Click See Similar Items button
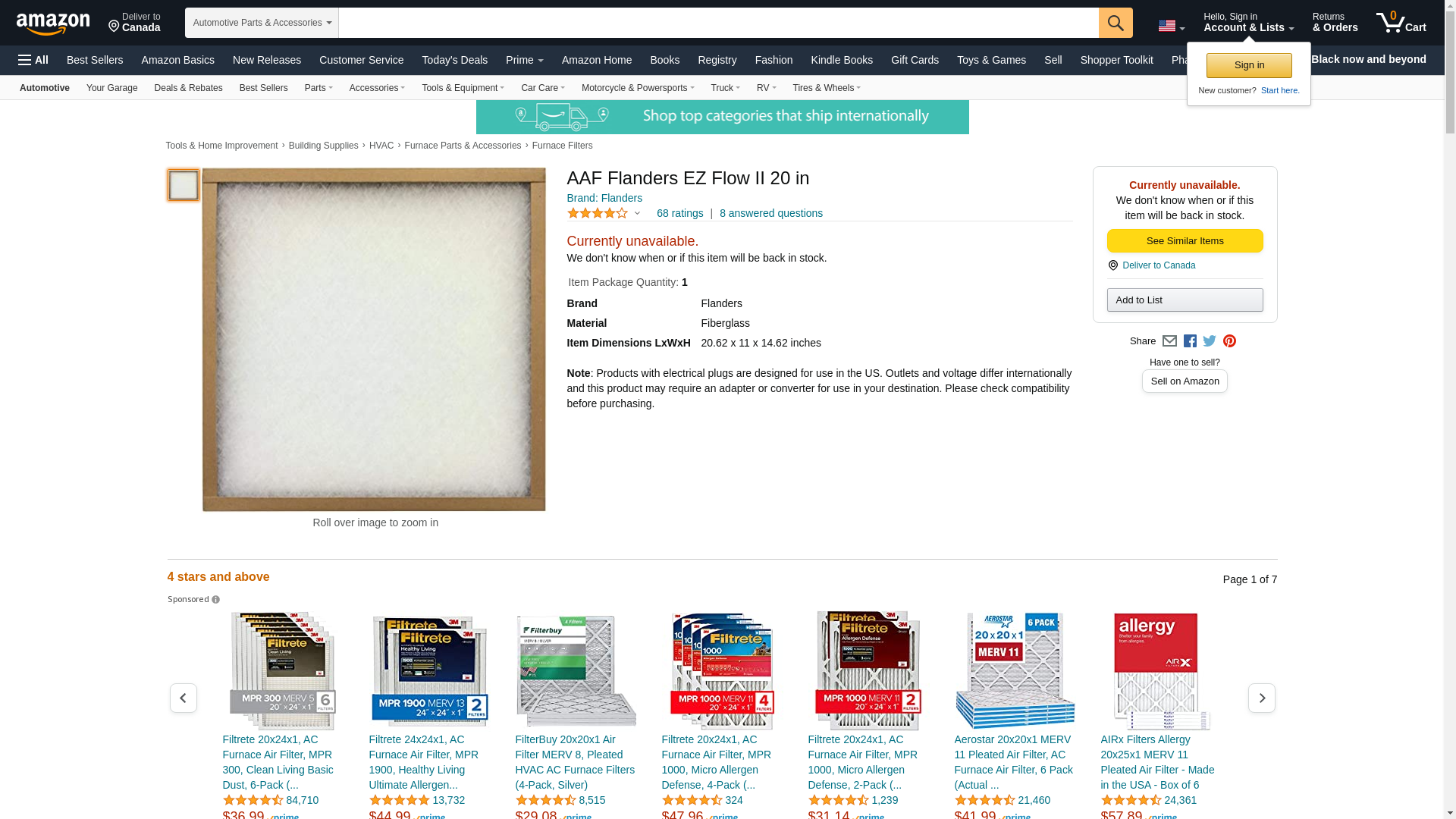Image resolution: width=1456 pixels, height=819 pixels. 1185,241
